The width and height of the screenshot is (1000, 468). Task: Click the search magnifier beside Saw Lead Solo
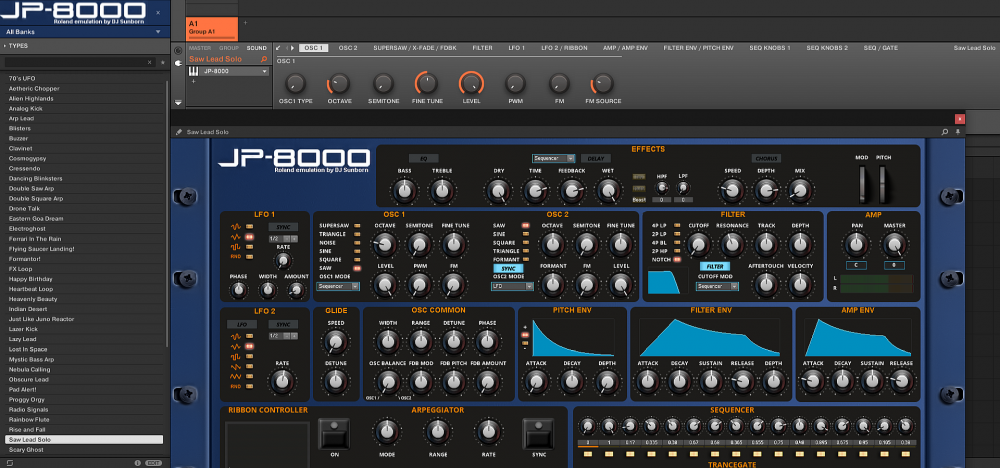[264, 59]
